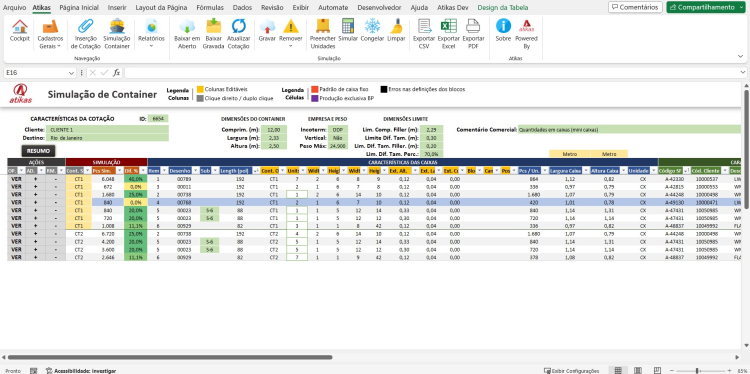The width and height of the screenshot is (750, 374).
Task: Select the Destino cell Rio de Janeiro
Action: click(x=107, y=138)
